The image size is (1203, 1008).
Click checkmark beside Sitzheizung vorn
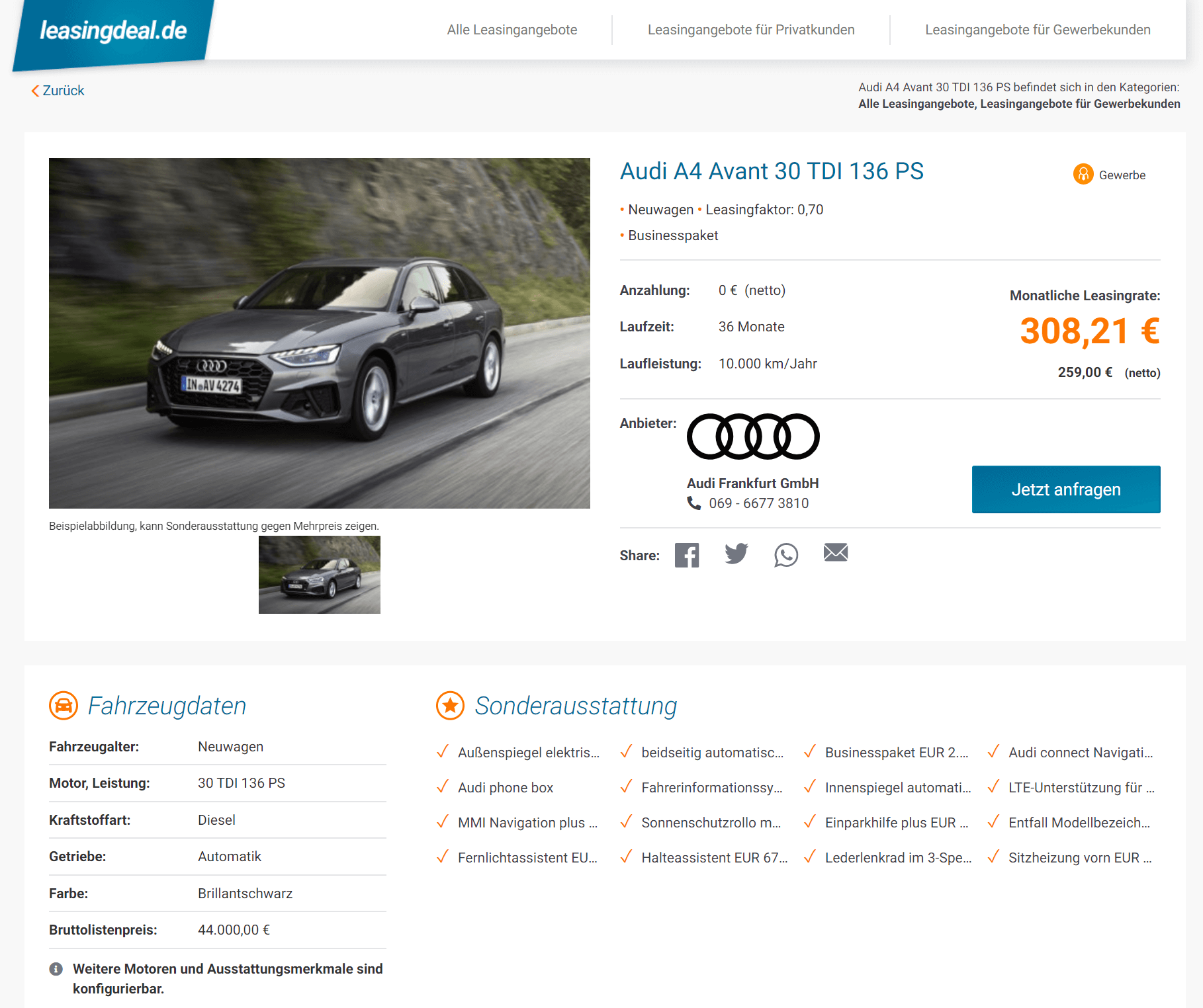993,857
